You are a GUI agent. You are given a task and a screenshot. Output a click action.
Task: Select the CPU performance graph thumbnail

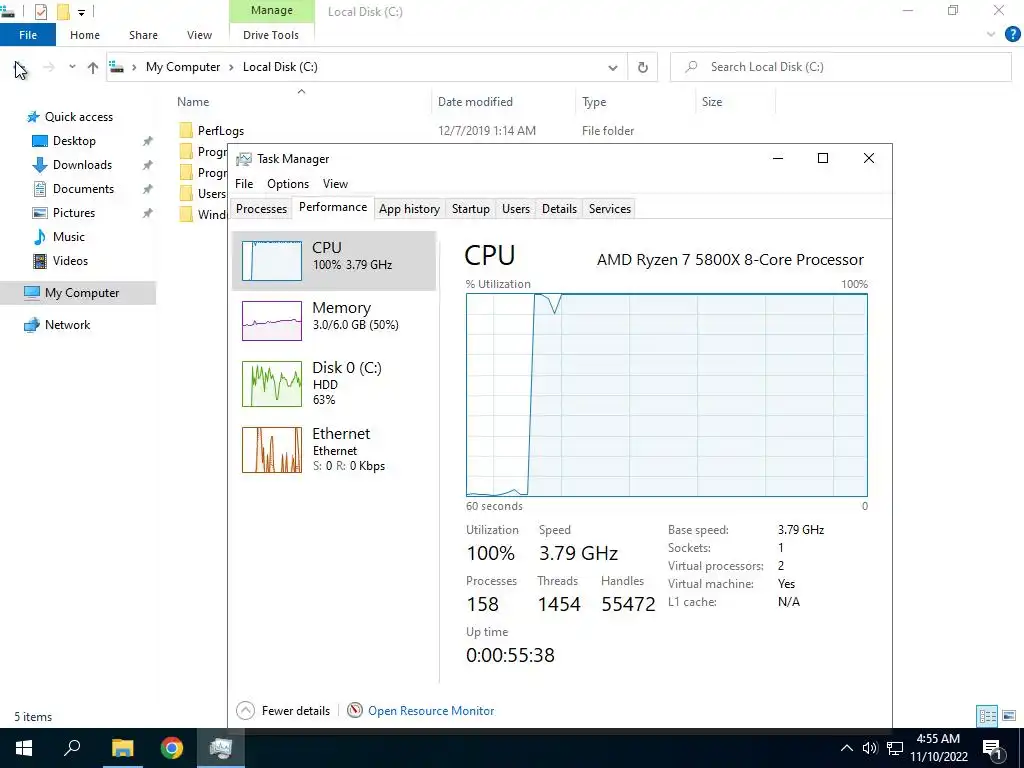[x=272, y=261]
